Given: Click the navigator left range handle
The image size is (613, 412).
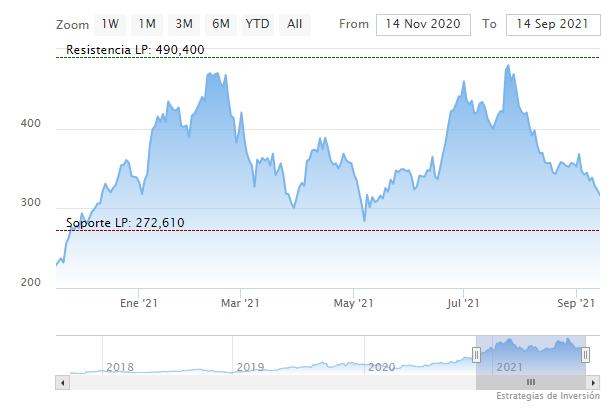Looking at the screenshot, I should [476, 354].
